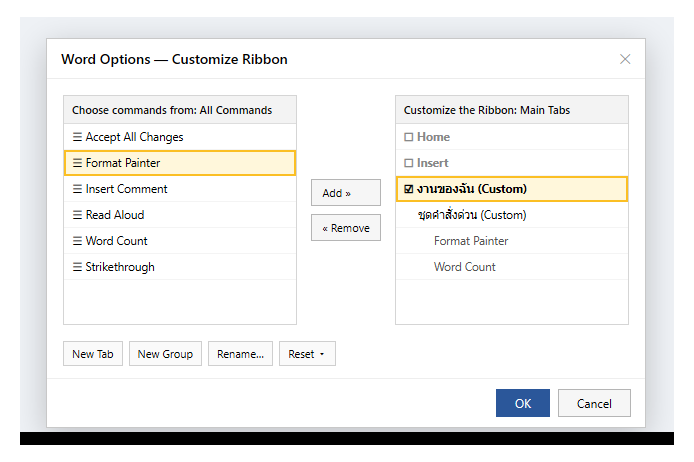Select Word Count in the command list
The image size is (694, 462).
pos(180,241)
